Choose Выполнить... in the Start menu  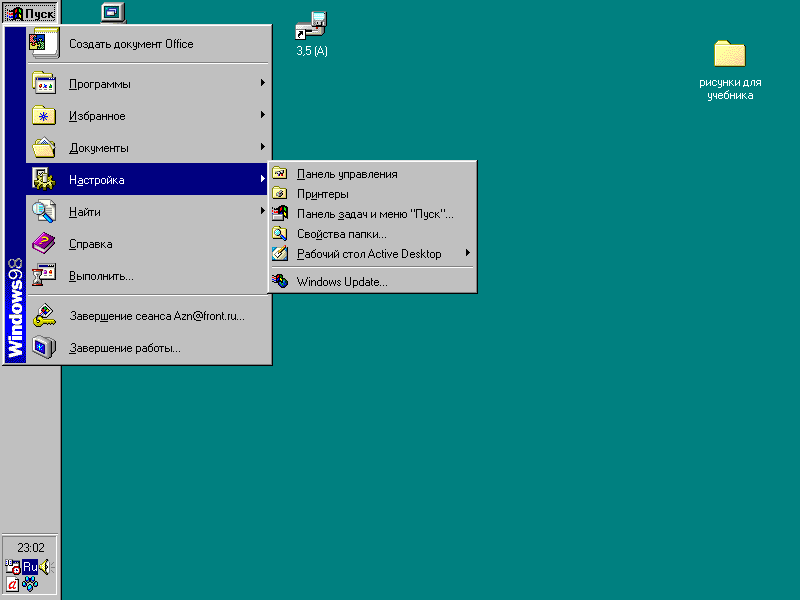pos(148,276)
